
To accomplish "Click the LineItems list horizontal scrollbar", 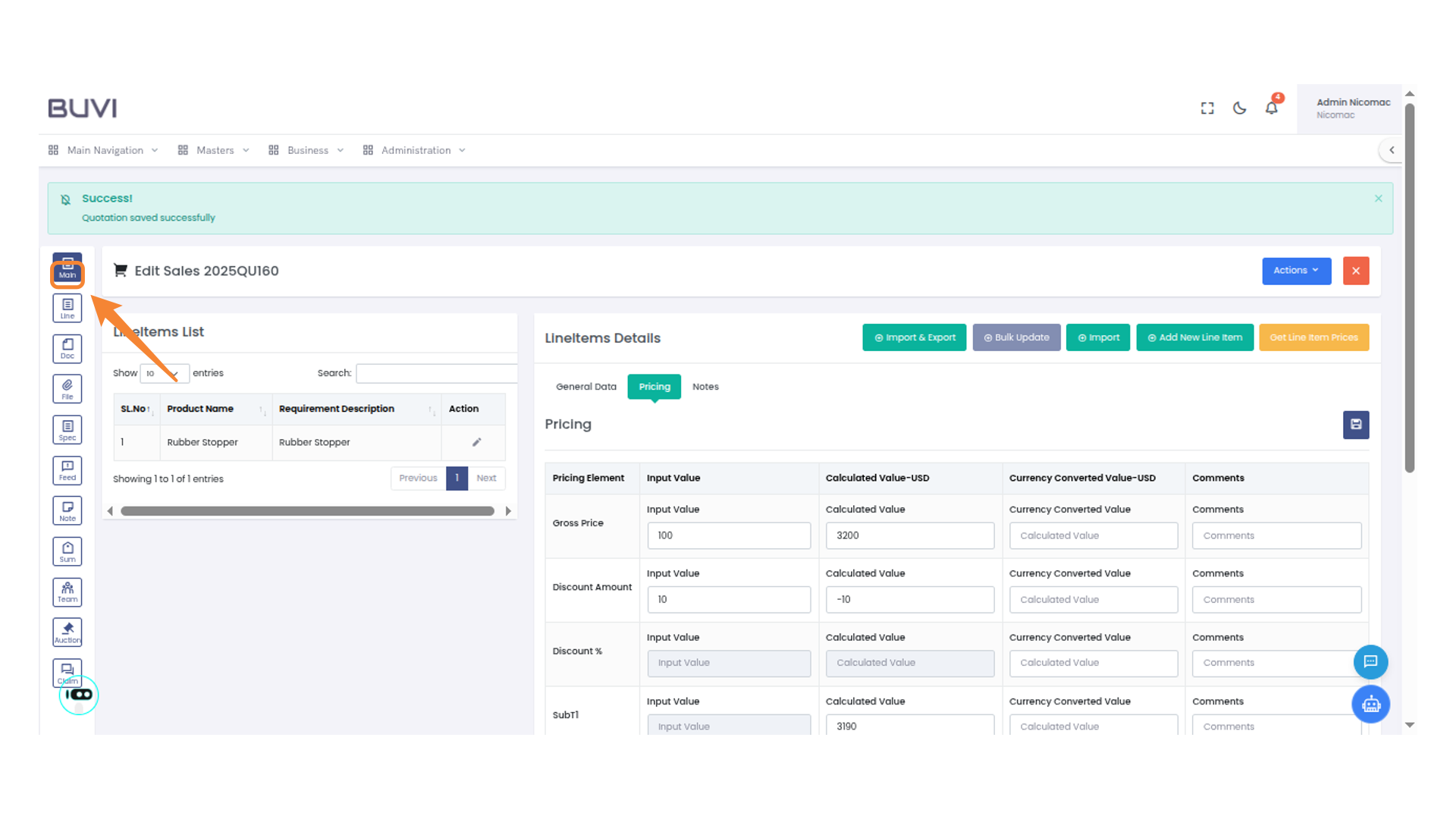I will [x=307, y=511].
